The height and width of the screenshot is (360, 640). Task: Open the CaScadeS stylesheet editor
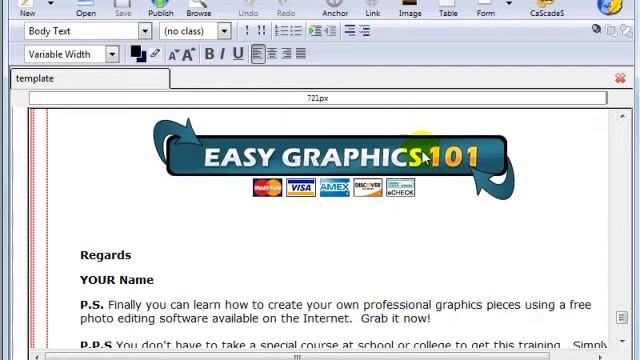tap(547, 8)
